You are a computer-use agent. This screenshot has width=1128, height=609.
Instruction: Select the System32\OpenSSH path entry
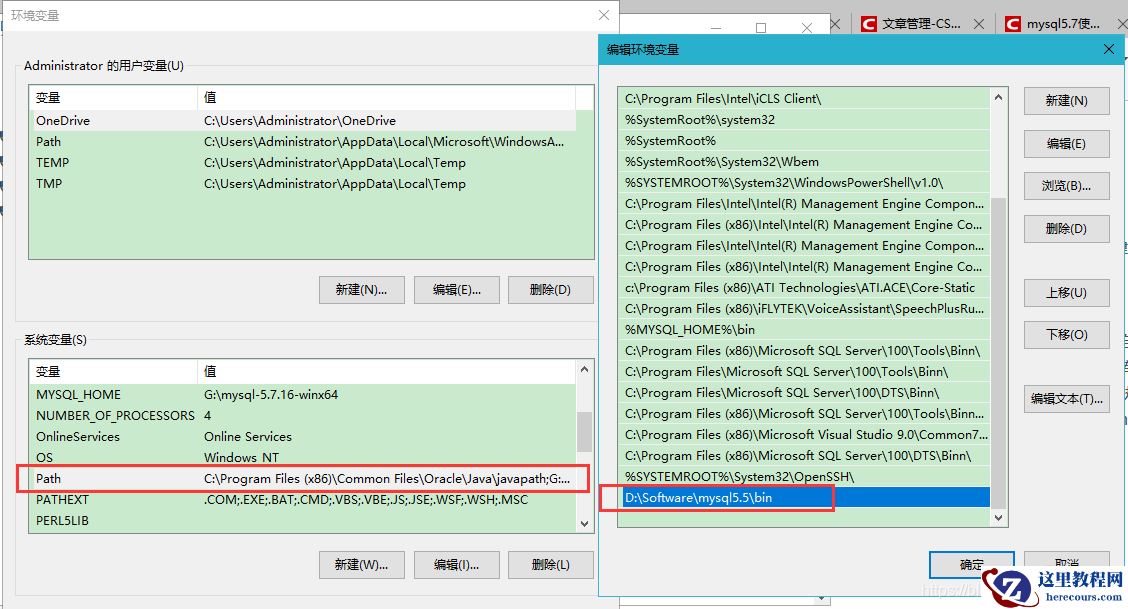(804, 477)
